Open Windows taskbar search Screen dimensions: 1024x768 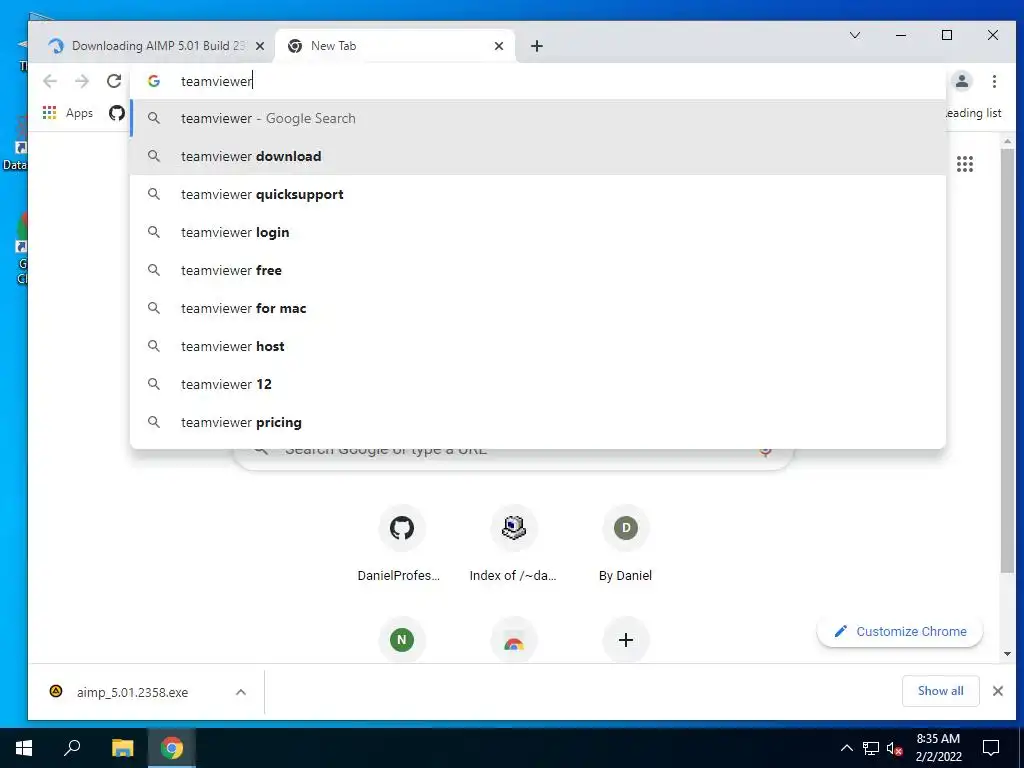(x=72, y=748)
